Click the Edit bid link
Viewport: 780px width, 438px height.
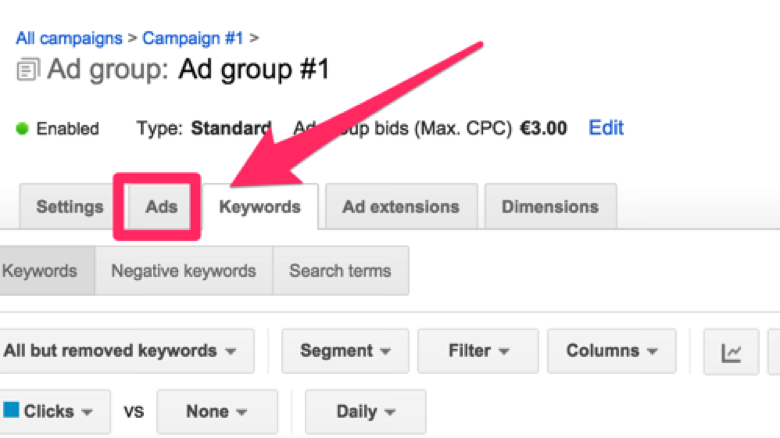coord(606,128)
